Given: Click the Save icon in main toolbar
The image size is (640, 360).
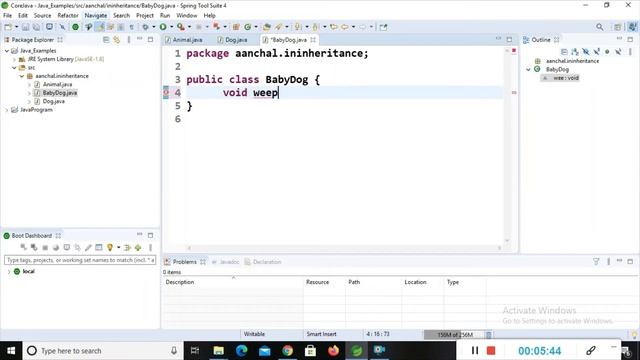Looking at the screenshot, I should [x=25, y=27].
